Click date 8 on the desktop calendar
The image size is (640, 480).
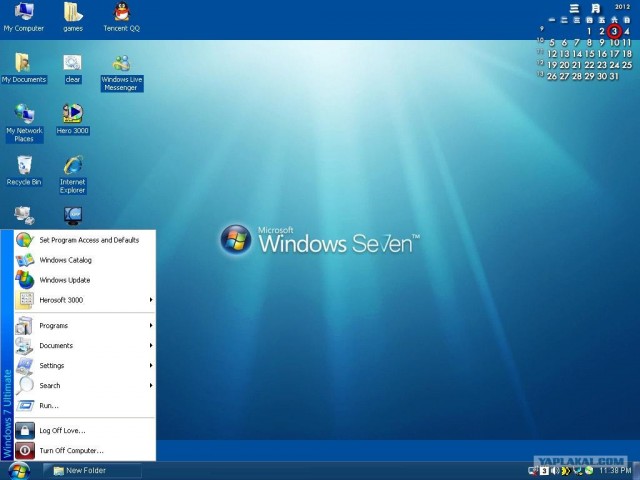(x=589, y=42)
